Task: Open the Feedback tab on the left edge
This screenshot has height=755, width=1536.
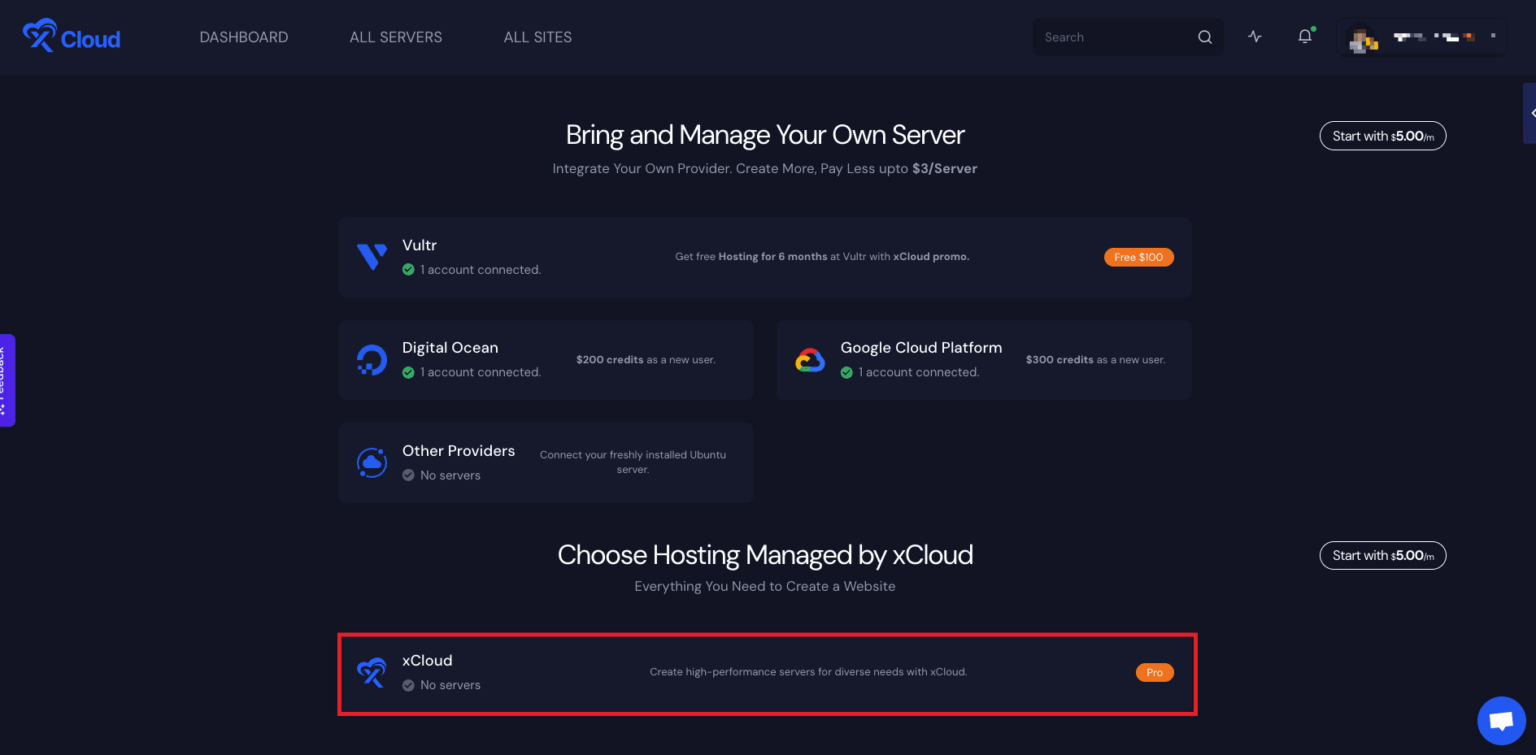Action: (x=7, y=380)
